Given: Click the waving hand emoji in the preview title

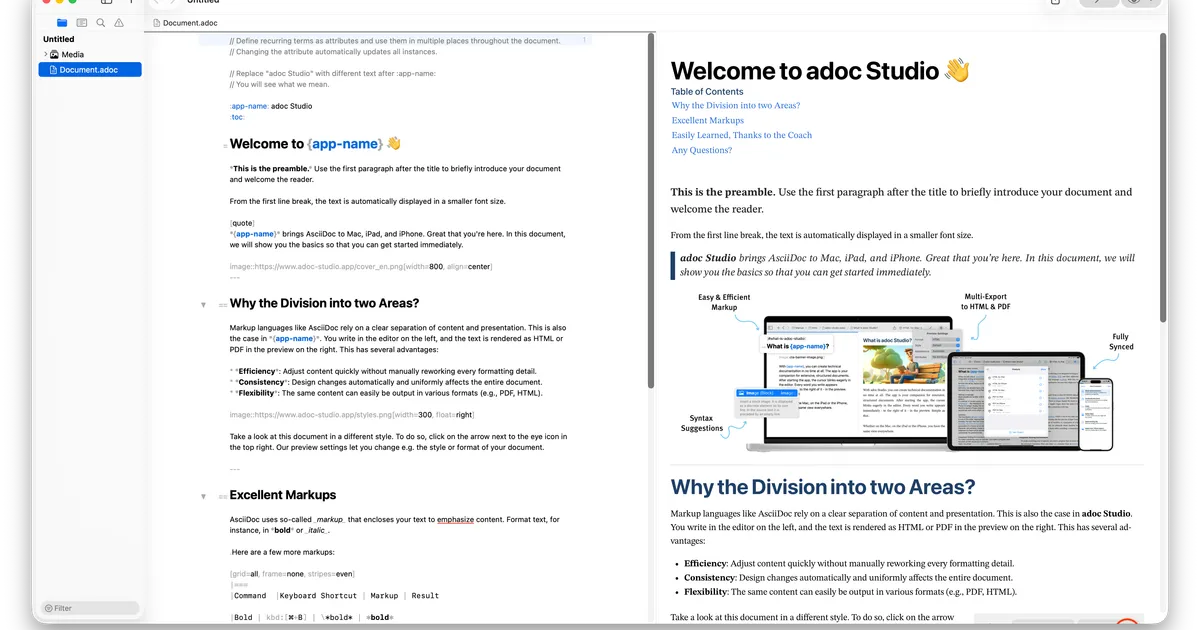Looking at the screenshot, I should click(x=957, y=70).
